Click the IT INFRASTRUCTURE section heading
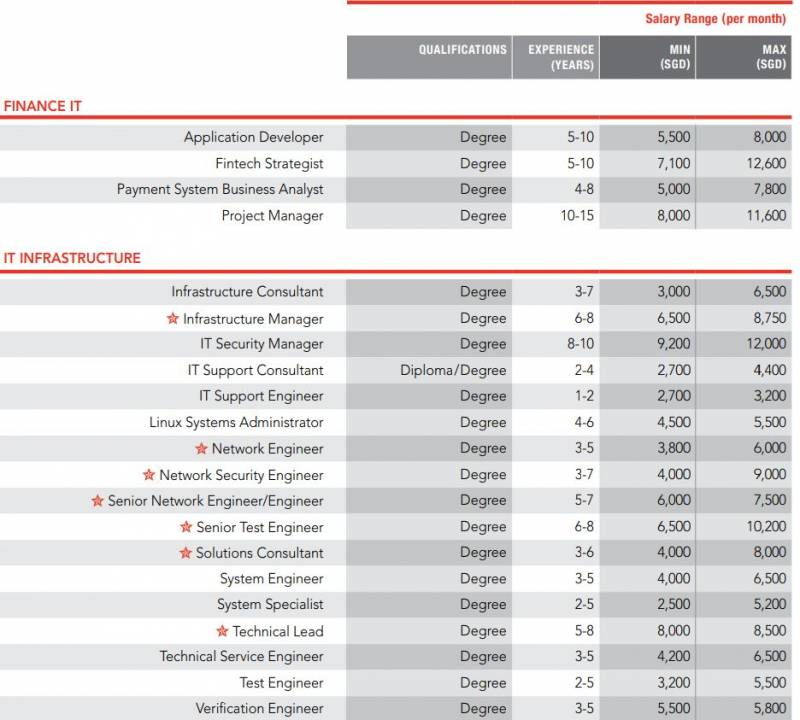The height and width of the screenshot is (720, 800). coord(72,258)
